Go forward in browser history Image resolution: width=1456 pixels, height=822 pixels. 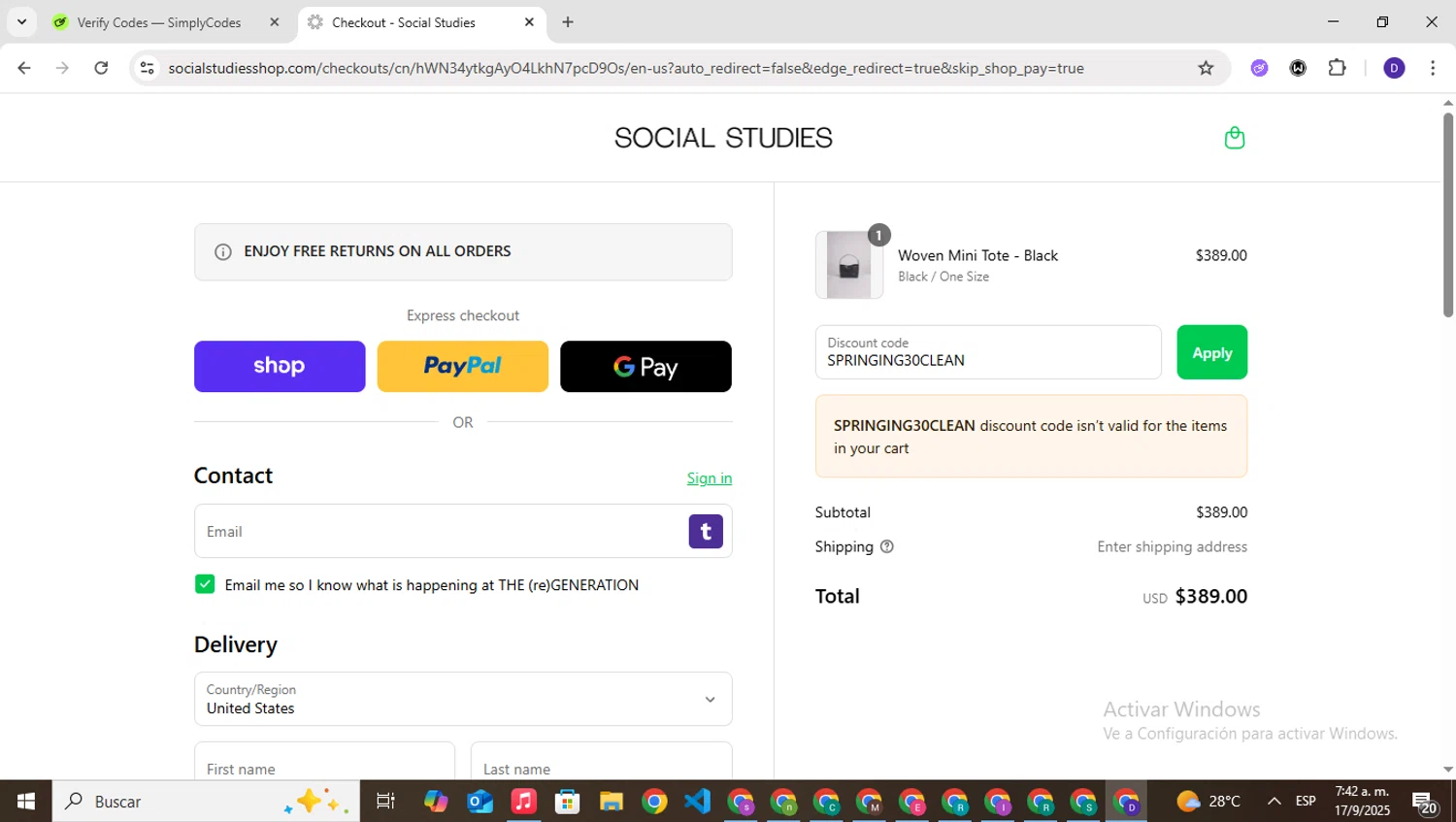click(62, 68)
